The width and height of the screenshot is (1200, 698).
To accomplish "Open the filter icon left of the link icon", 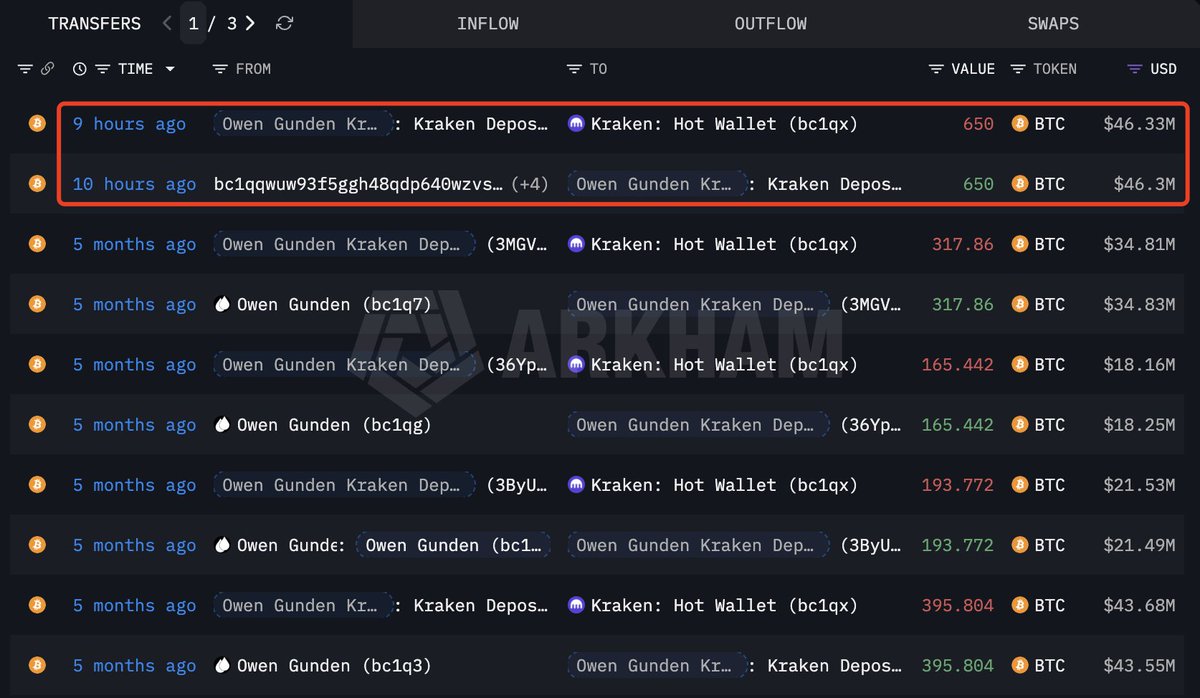I will (x=25, y=69).
